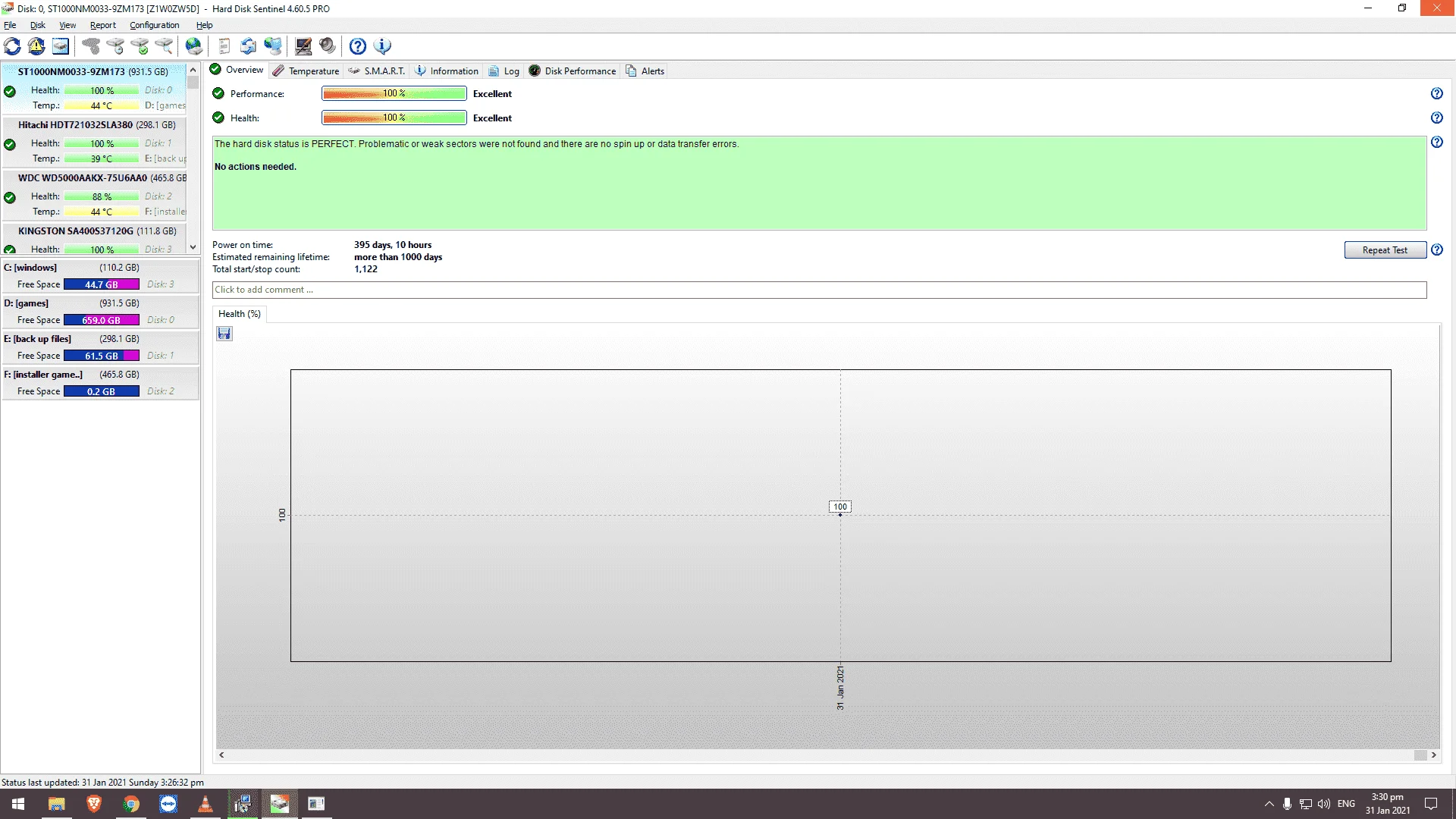Click the globe-and-monitor toolbar icon

point(273,46)
